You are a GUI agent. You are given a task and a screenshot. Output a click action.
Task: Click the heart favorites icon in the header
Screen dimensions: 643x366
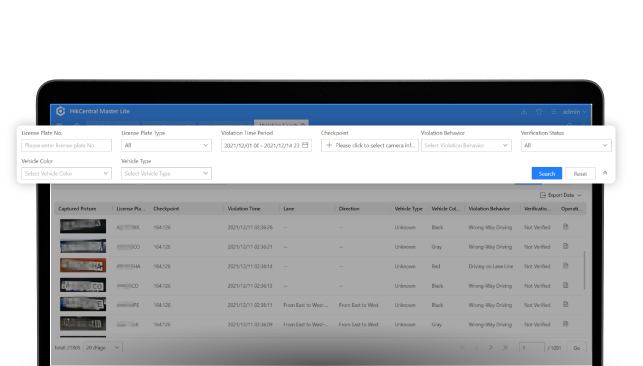pos(539,112)
